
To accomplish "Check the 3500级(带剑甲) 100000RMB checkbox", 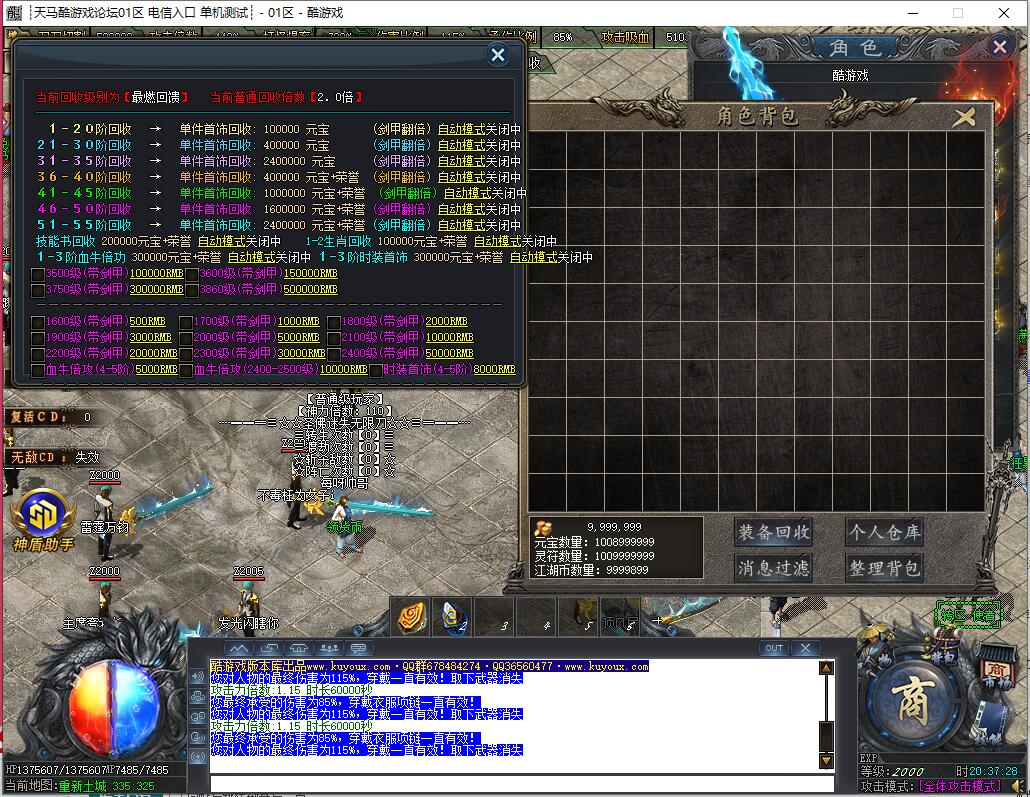I will click(38, 274).
